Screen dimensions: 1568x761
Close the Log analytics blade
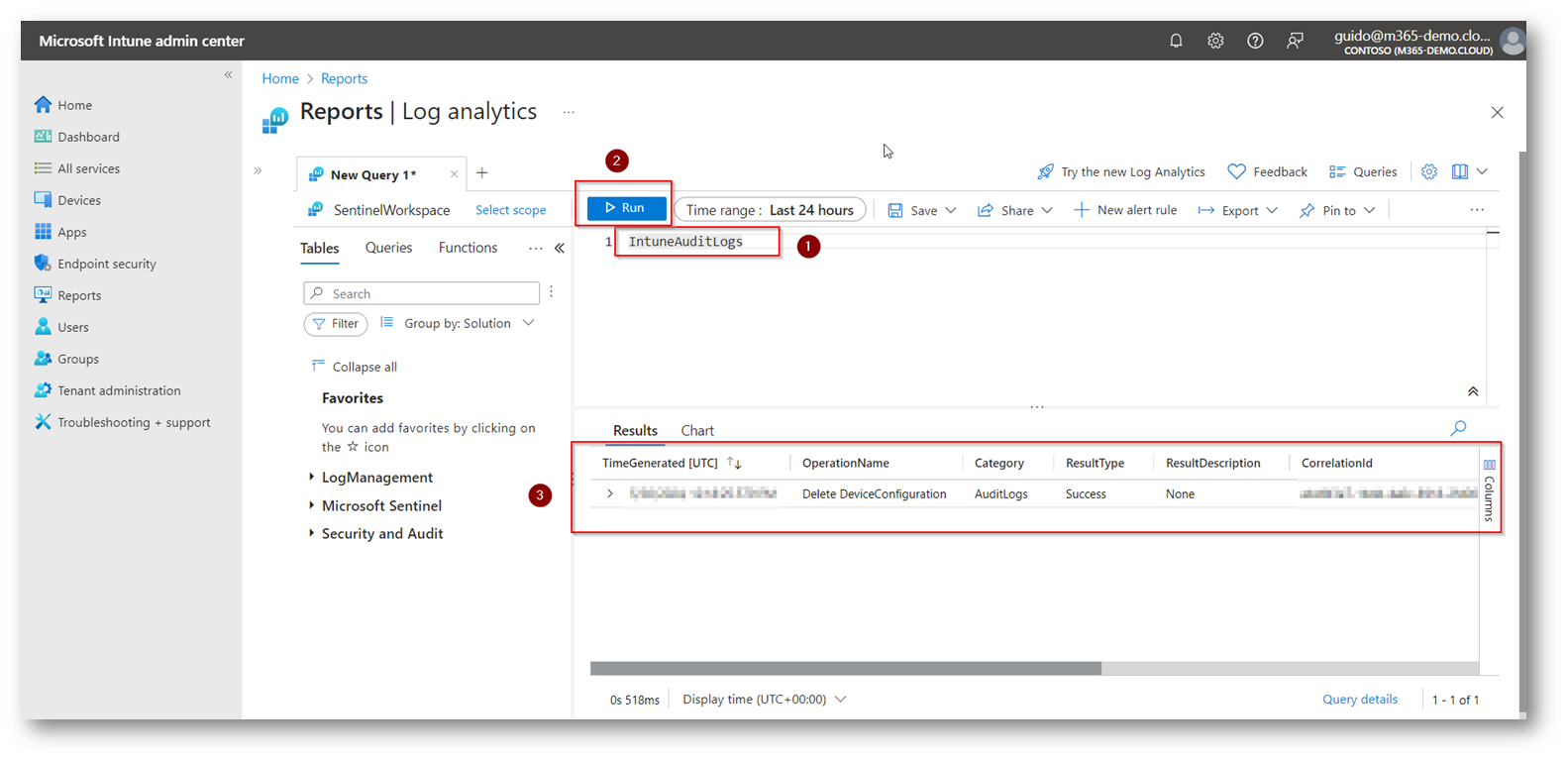click(1497, 112)
